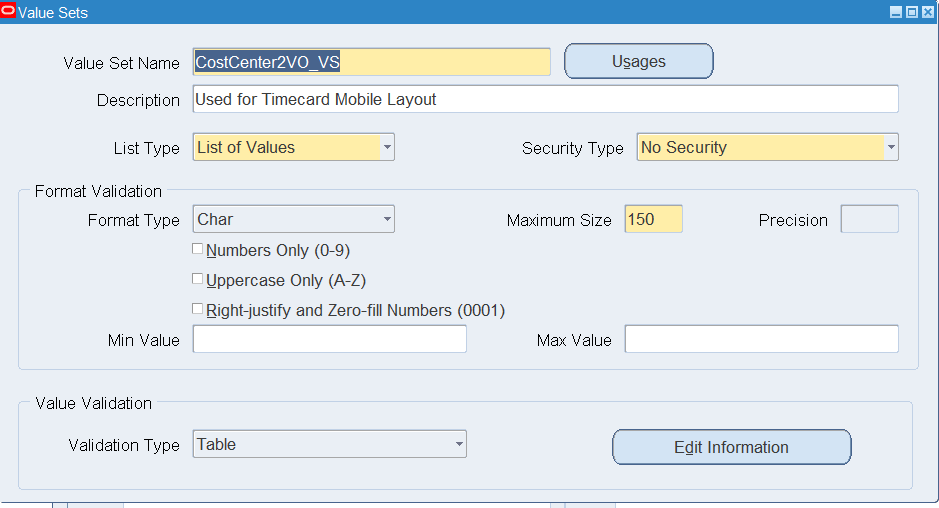This screenshot has width=939, height=508.
Task: Click into the Maximum Size field
Action: 653,219
